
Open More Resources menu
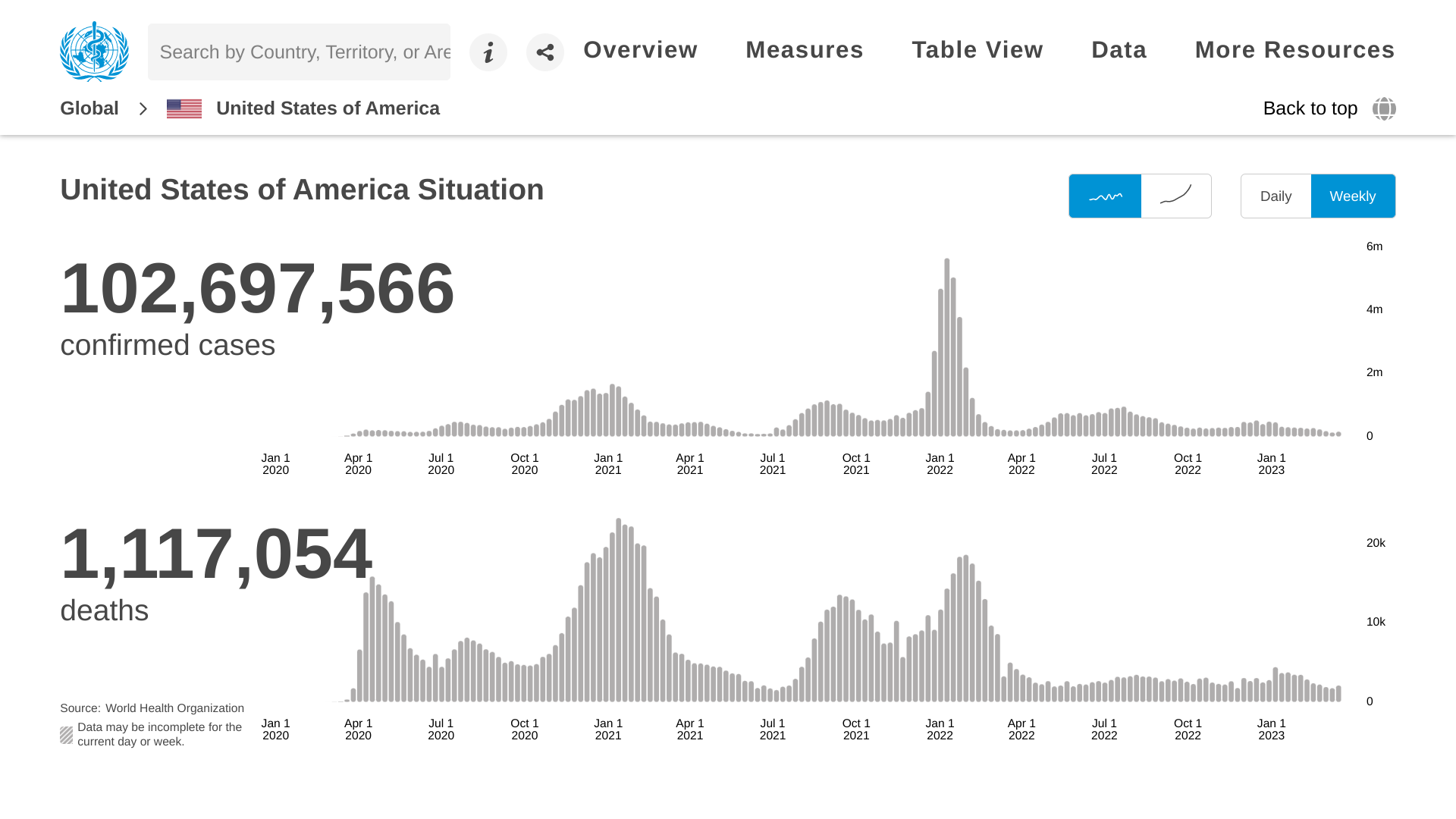pyautogui.click(x=1294, y=50)
